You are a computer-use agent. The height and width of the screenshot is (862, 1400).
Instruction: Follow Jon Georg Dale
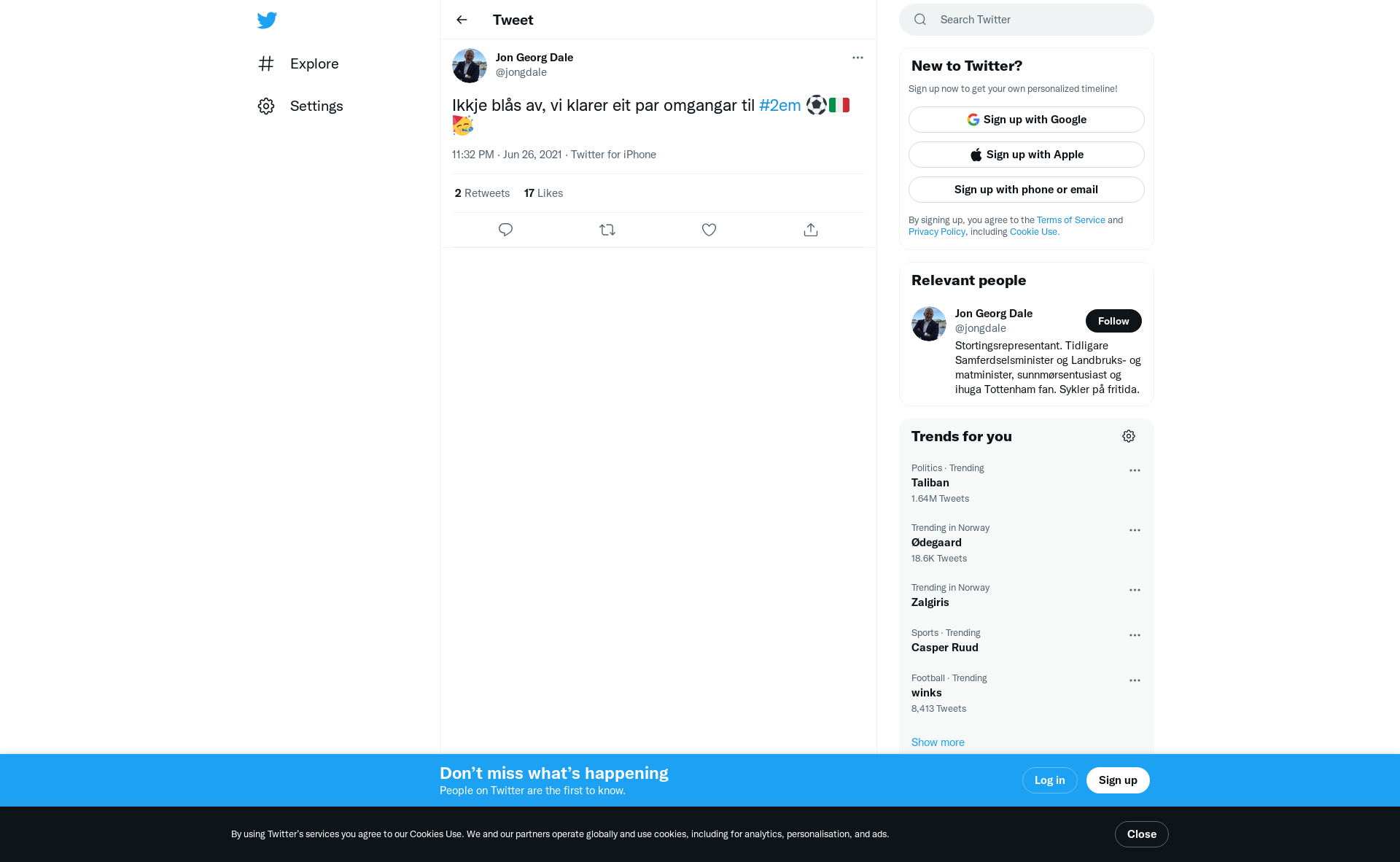click(1113, 321)
